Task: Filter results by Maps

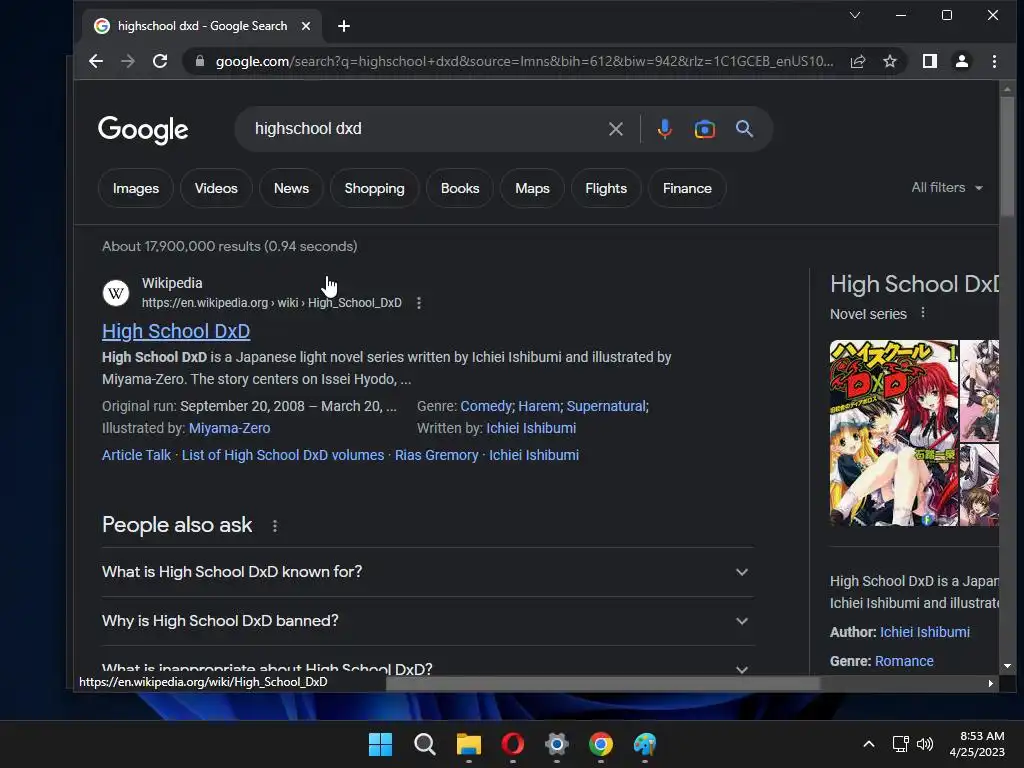Action: (532, 189)
